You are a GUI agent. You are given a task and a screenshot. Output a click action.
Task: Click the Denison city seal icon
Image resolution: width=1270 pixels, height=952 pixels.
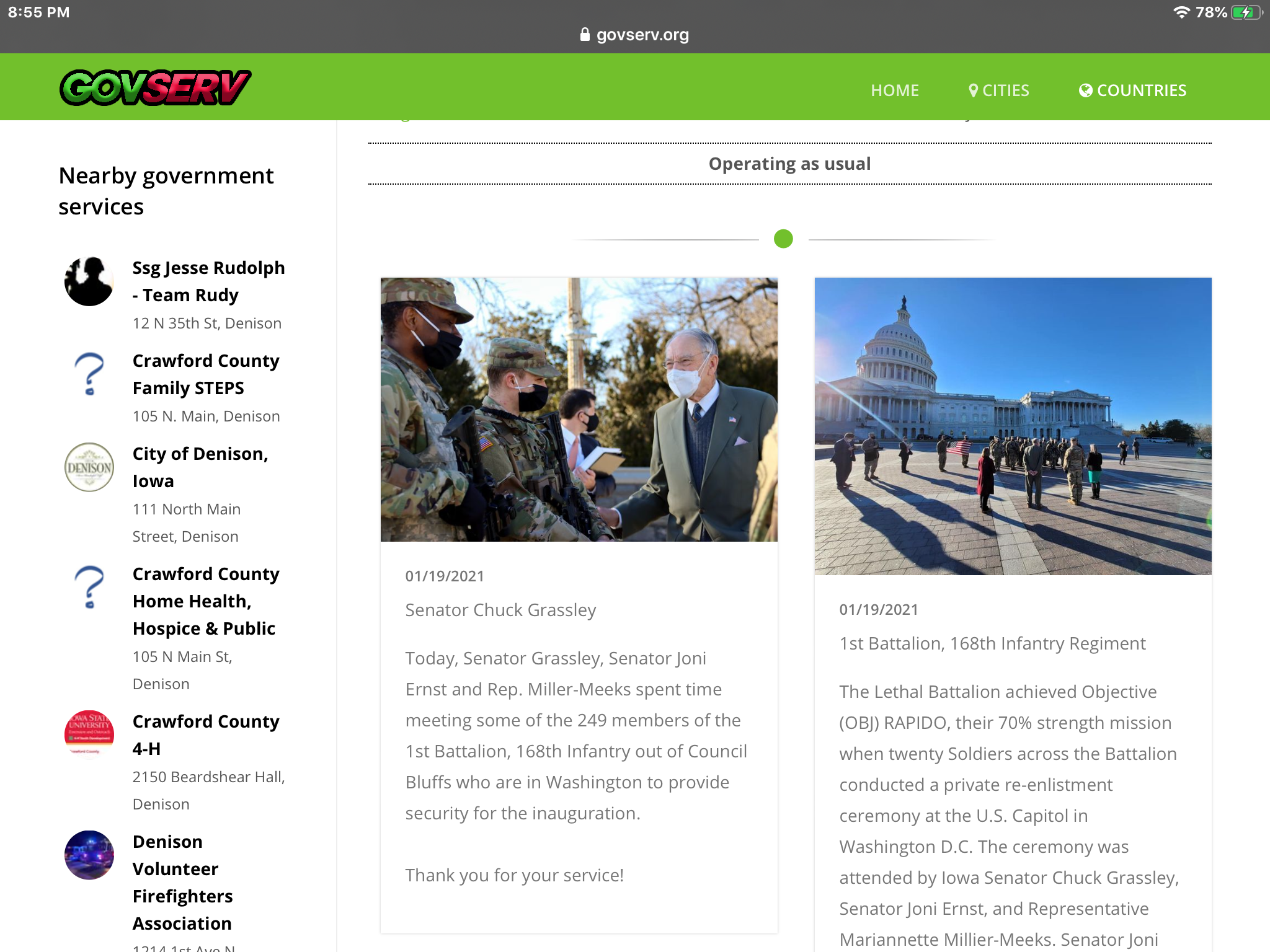(89, 467)
